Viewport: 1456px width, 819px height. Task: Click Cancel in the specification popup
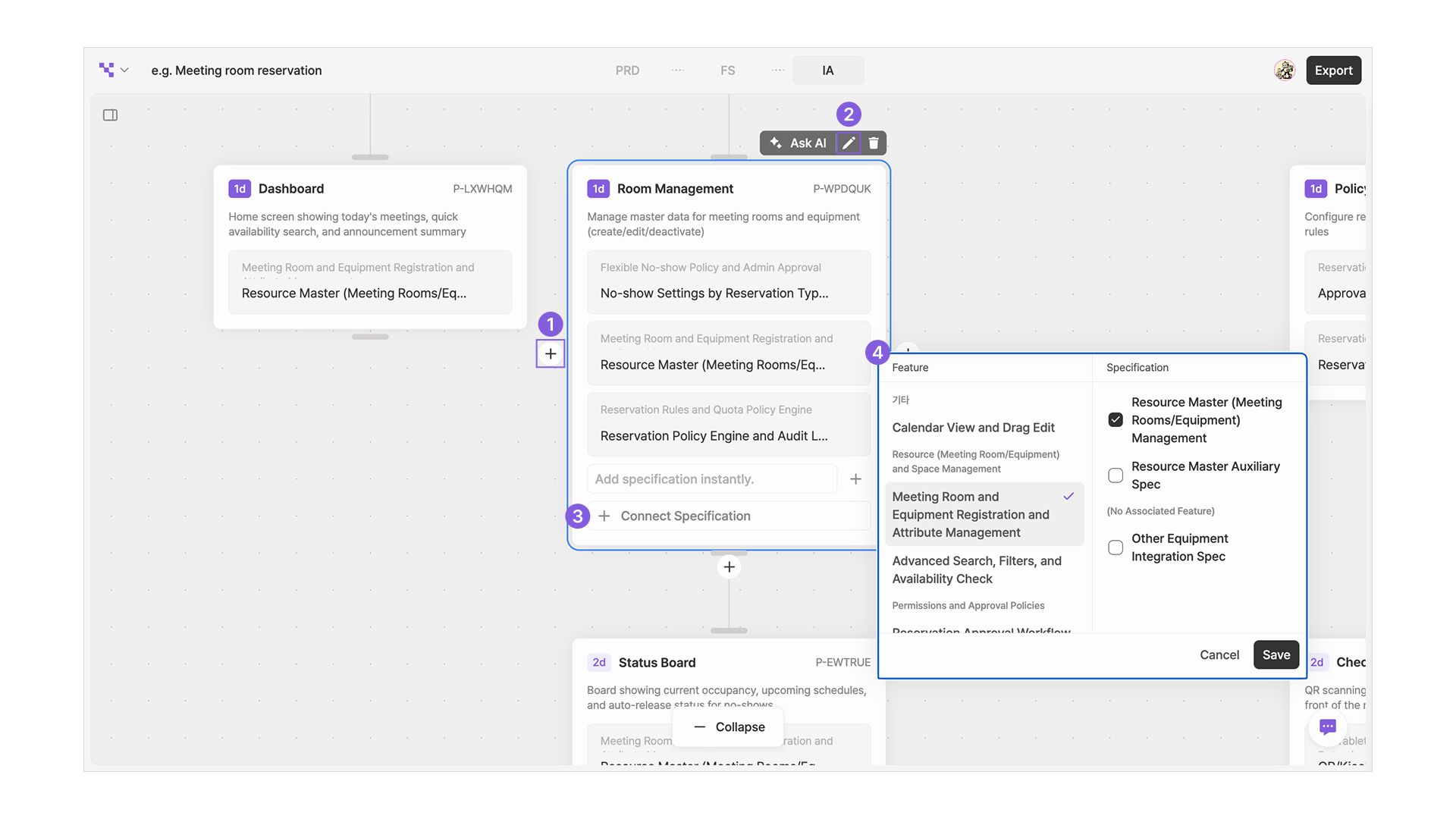1219,654
